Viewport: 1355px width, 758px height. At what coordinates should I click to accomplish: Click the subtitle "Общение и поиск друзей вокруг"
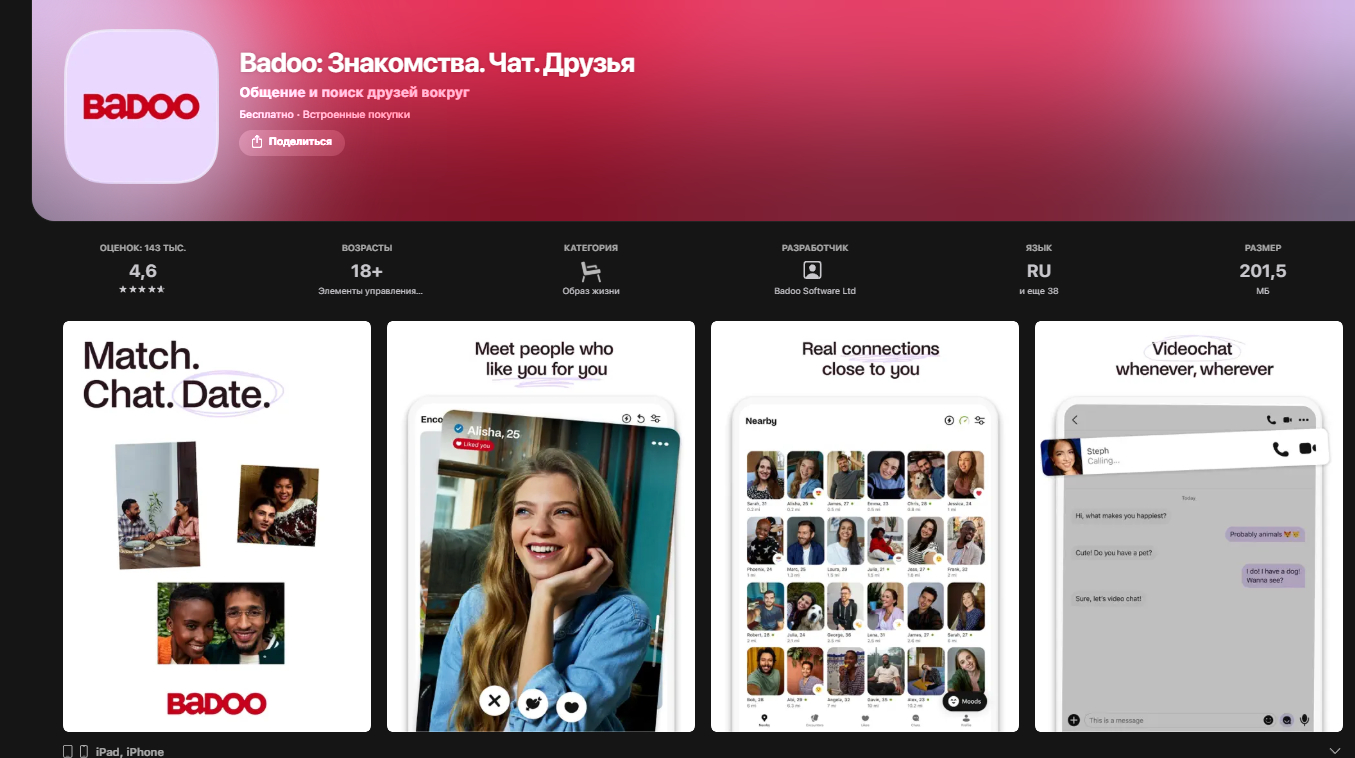[x=354, y=92]
